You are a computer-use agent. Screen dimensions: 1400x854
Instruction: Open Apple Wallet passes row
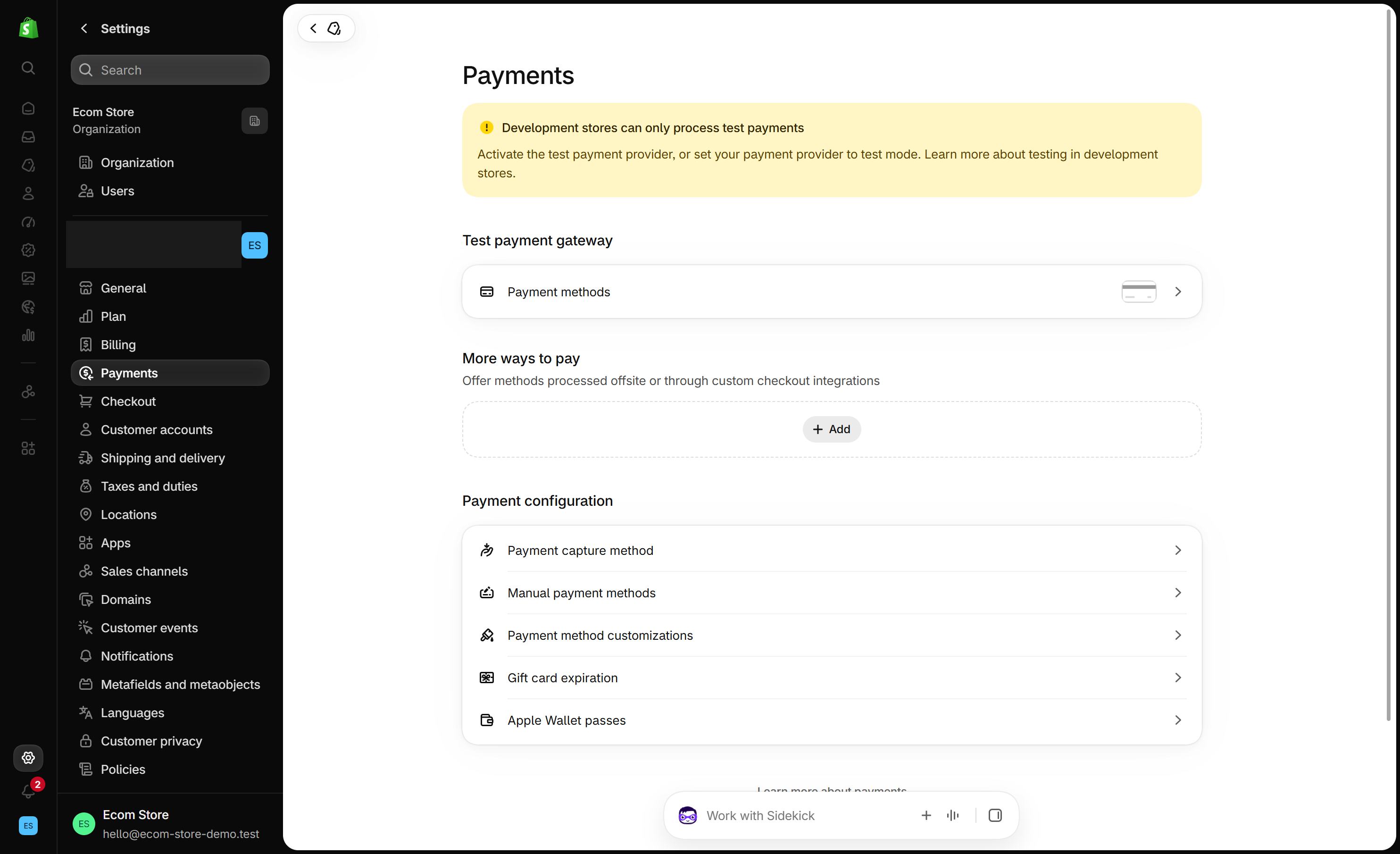(x=832, y=720)
